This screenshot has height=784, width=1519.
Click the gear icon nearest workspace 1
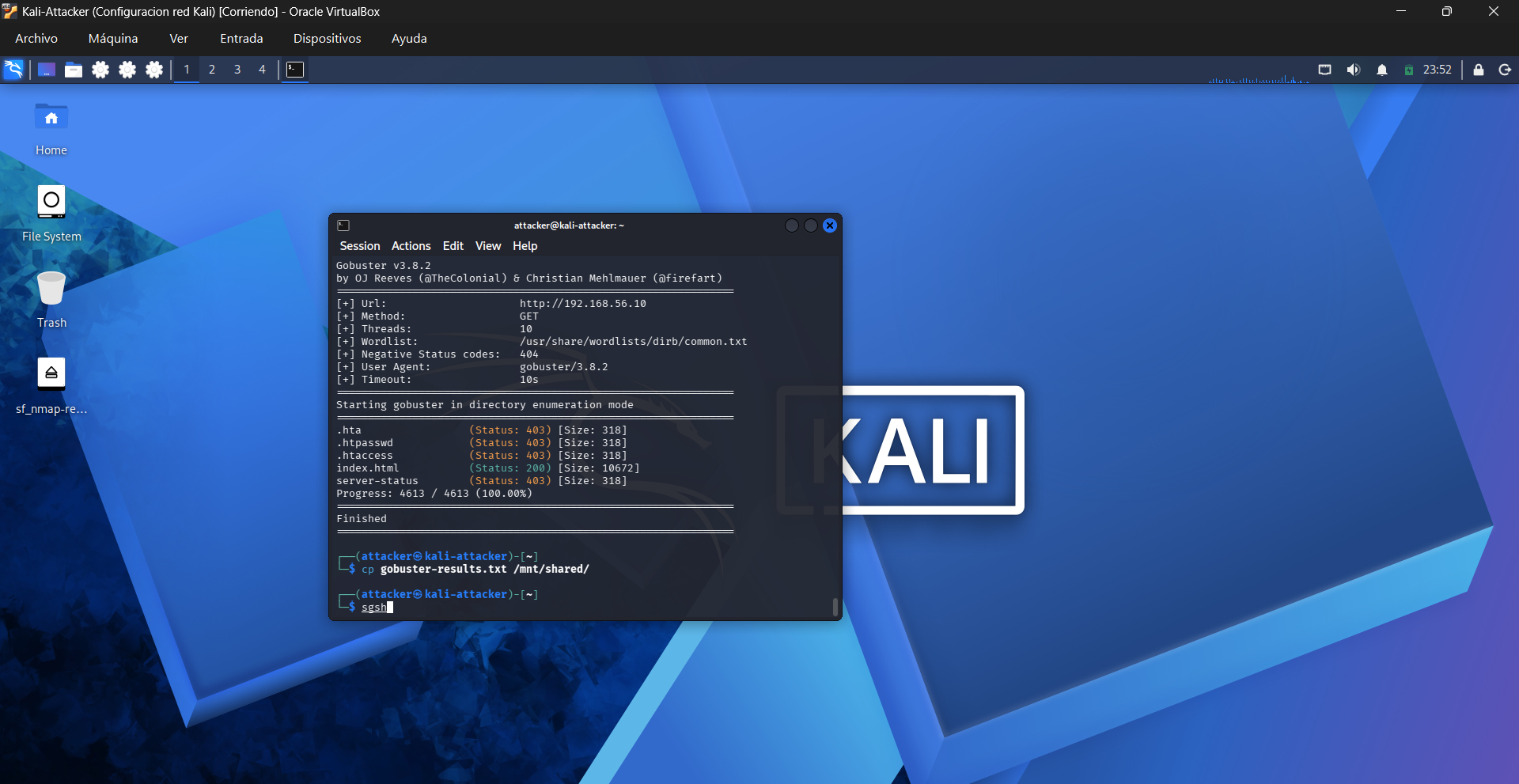(x=154, y=70)
